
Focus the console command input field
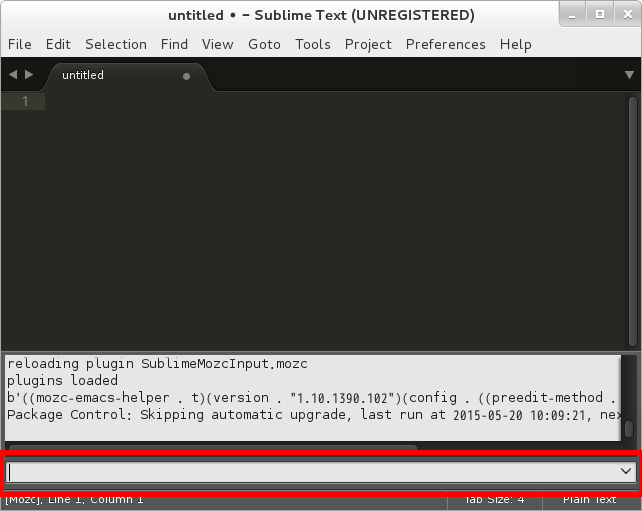click(310, 471)
